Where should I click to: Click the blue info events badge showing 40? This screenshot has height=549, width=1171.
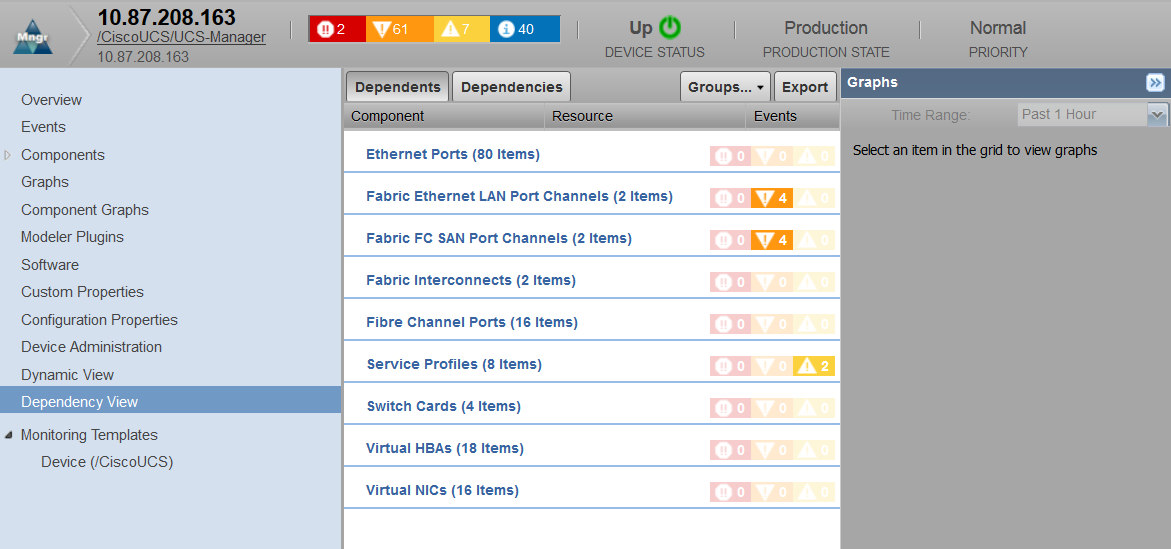click(x=524, y=29)
